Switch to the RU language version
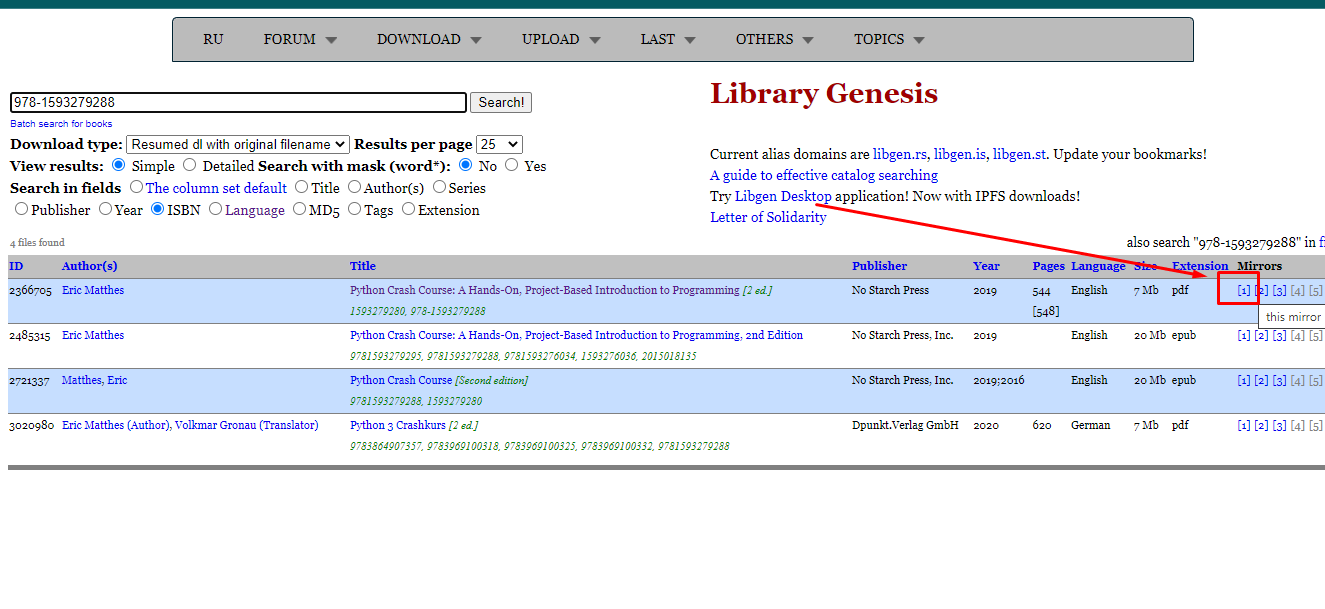 click(x=213, y=39)
